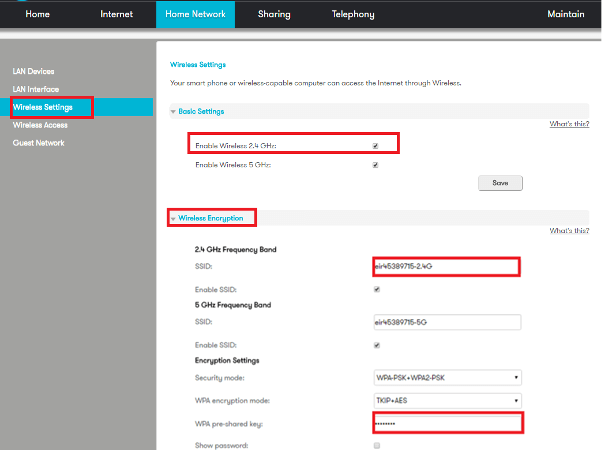Check the Show password box

[375, 445]
